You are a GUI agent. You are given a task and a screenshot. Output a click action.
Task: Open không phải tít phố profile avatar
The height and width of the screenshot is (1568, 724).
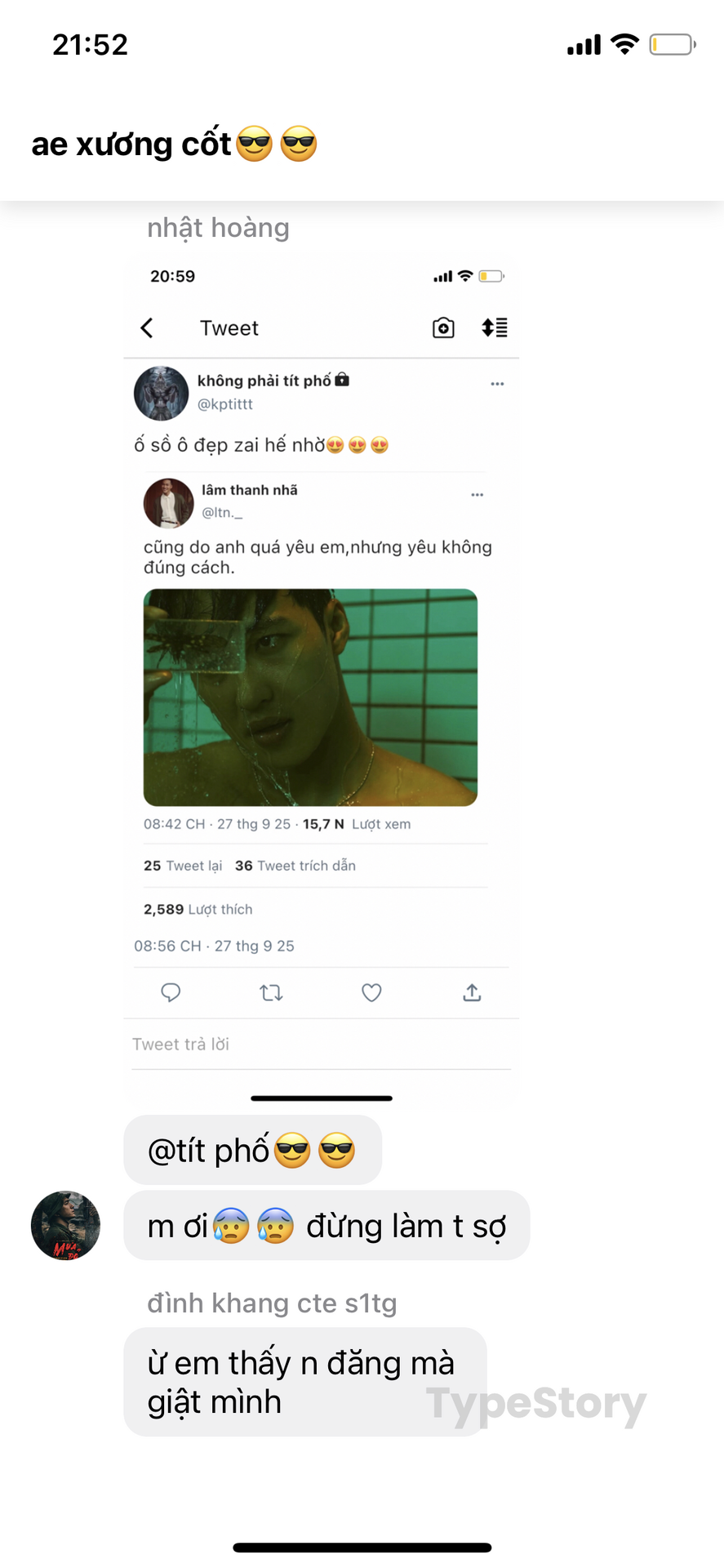point(161,393)
